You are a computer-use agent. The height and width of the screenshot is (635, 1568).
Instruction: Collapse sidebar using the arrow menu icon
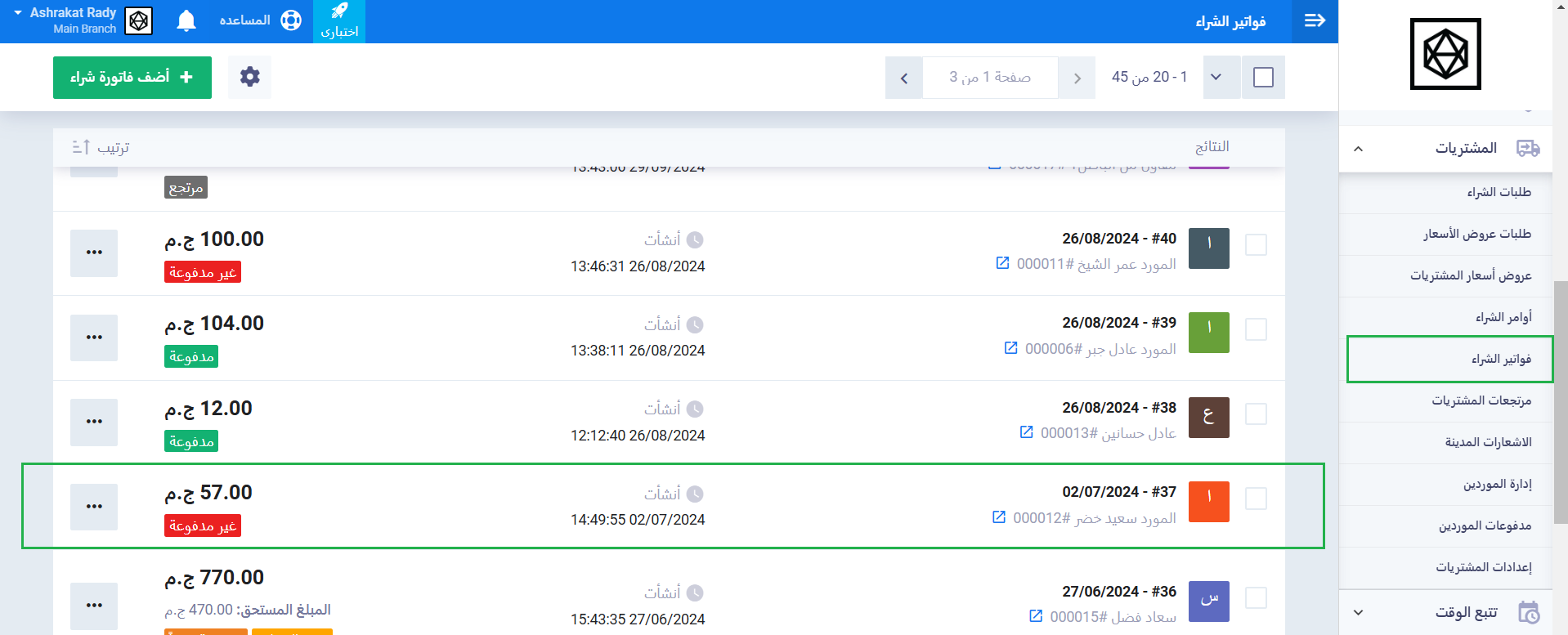(1315, 20)
